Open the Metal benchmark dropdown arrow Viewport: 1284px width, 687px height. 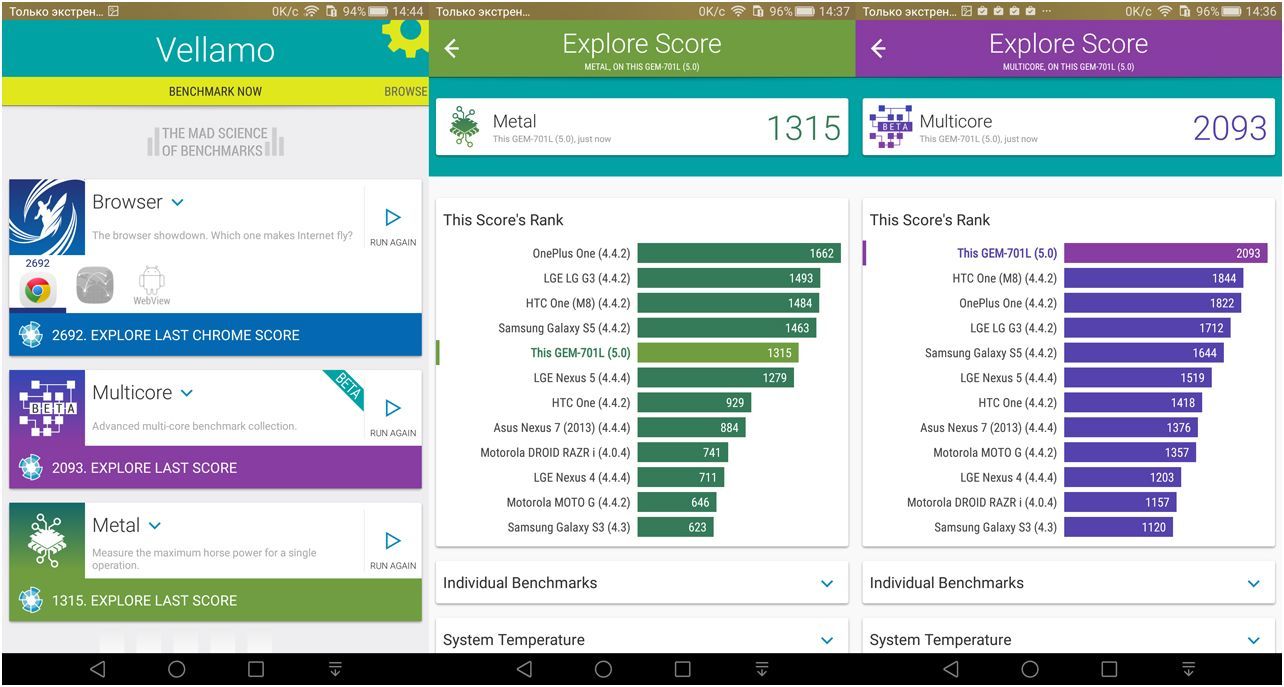[155, 525]
